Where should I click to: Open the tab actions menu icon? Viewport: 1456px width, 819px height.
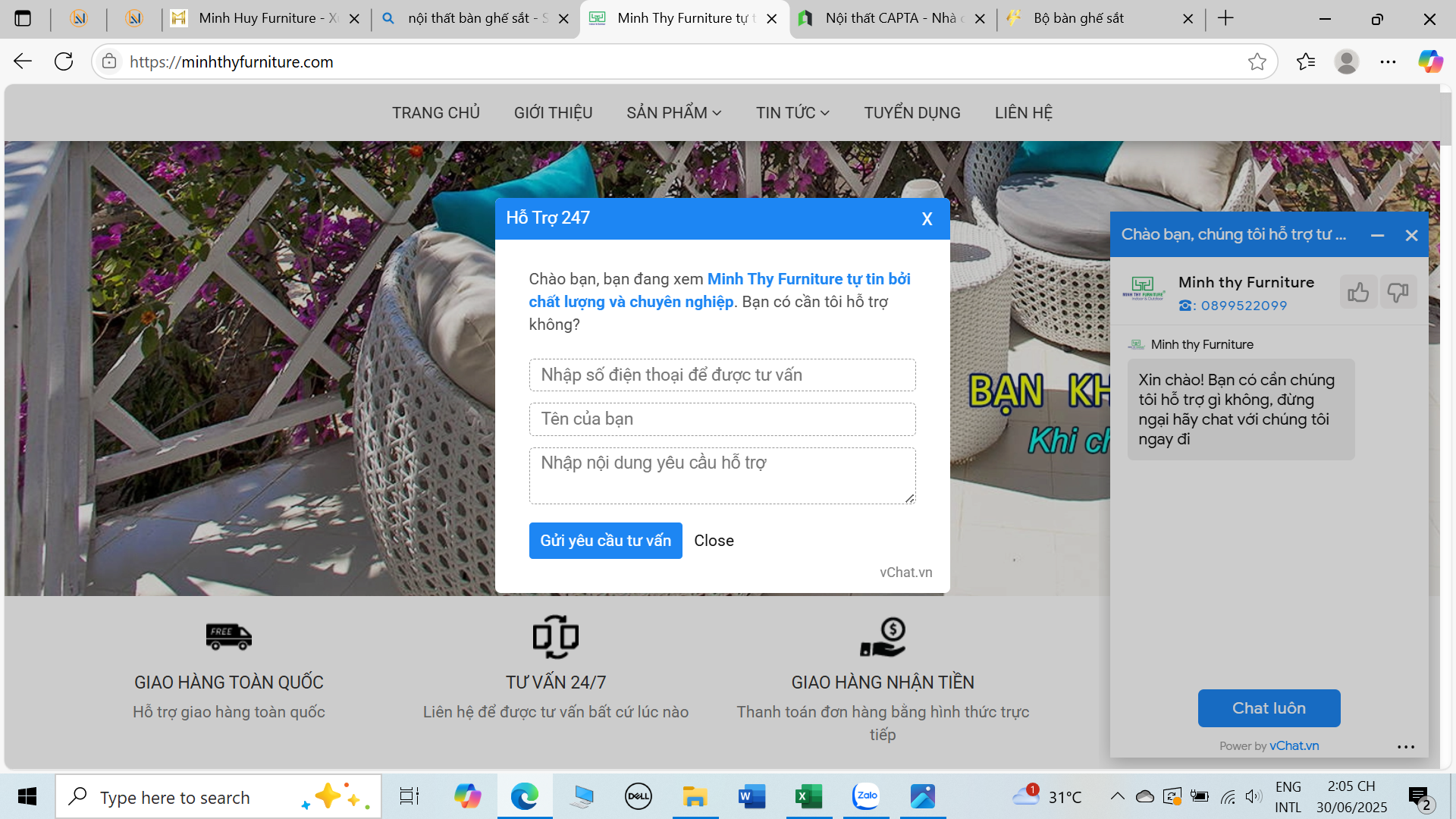point(23,18)
